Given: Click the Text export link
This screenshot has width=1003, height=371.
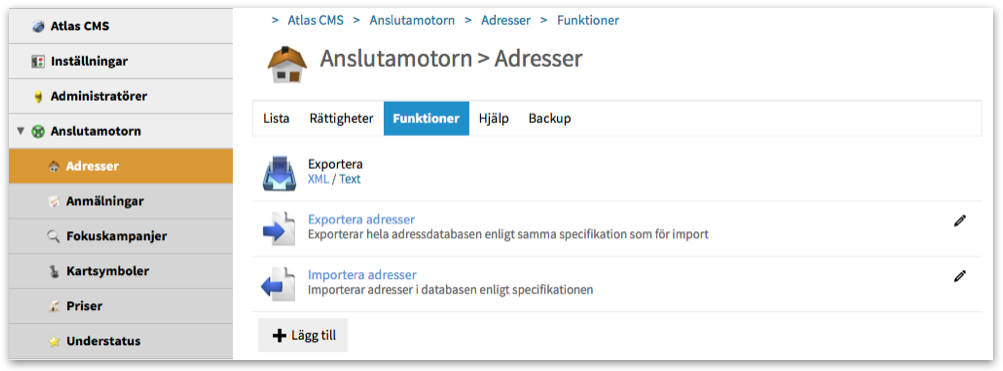Looking at the screenshot, I should [x=350, y=179].
